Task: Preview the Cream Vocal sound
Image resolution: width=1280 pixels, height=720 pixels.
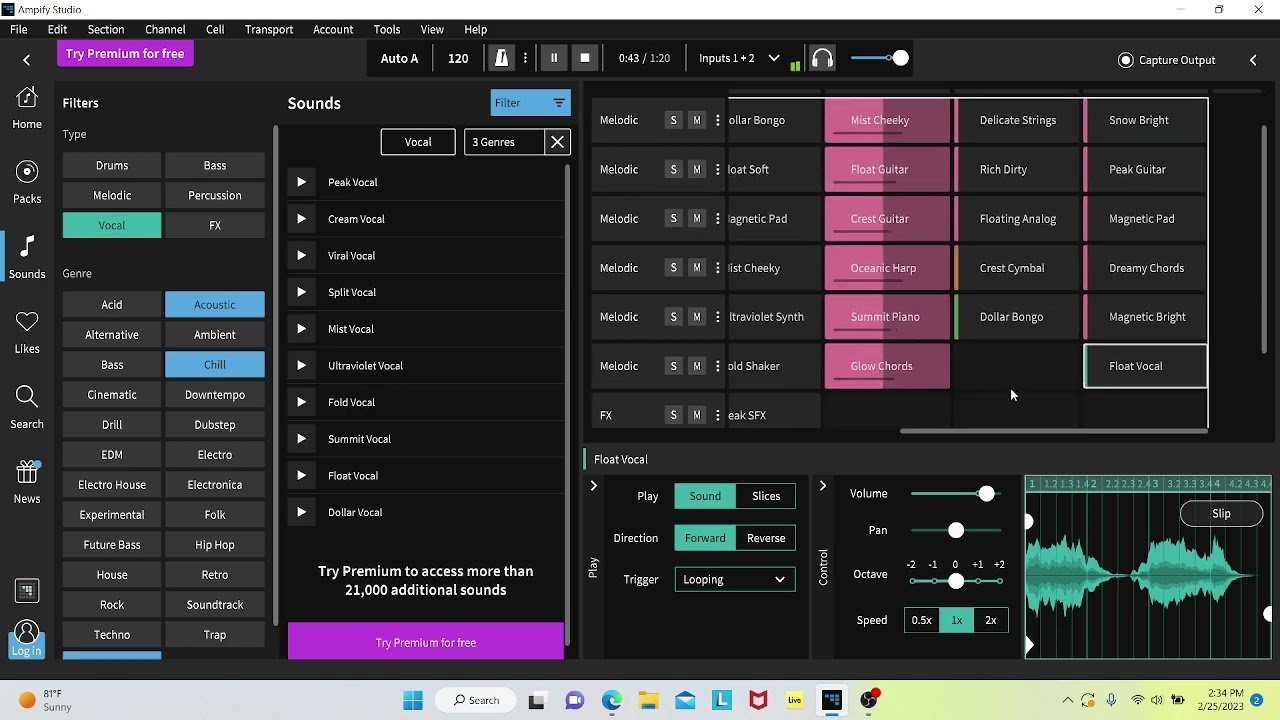Action: click(x=301, y=219)
